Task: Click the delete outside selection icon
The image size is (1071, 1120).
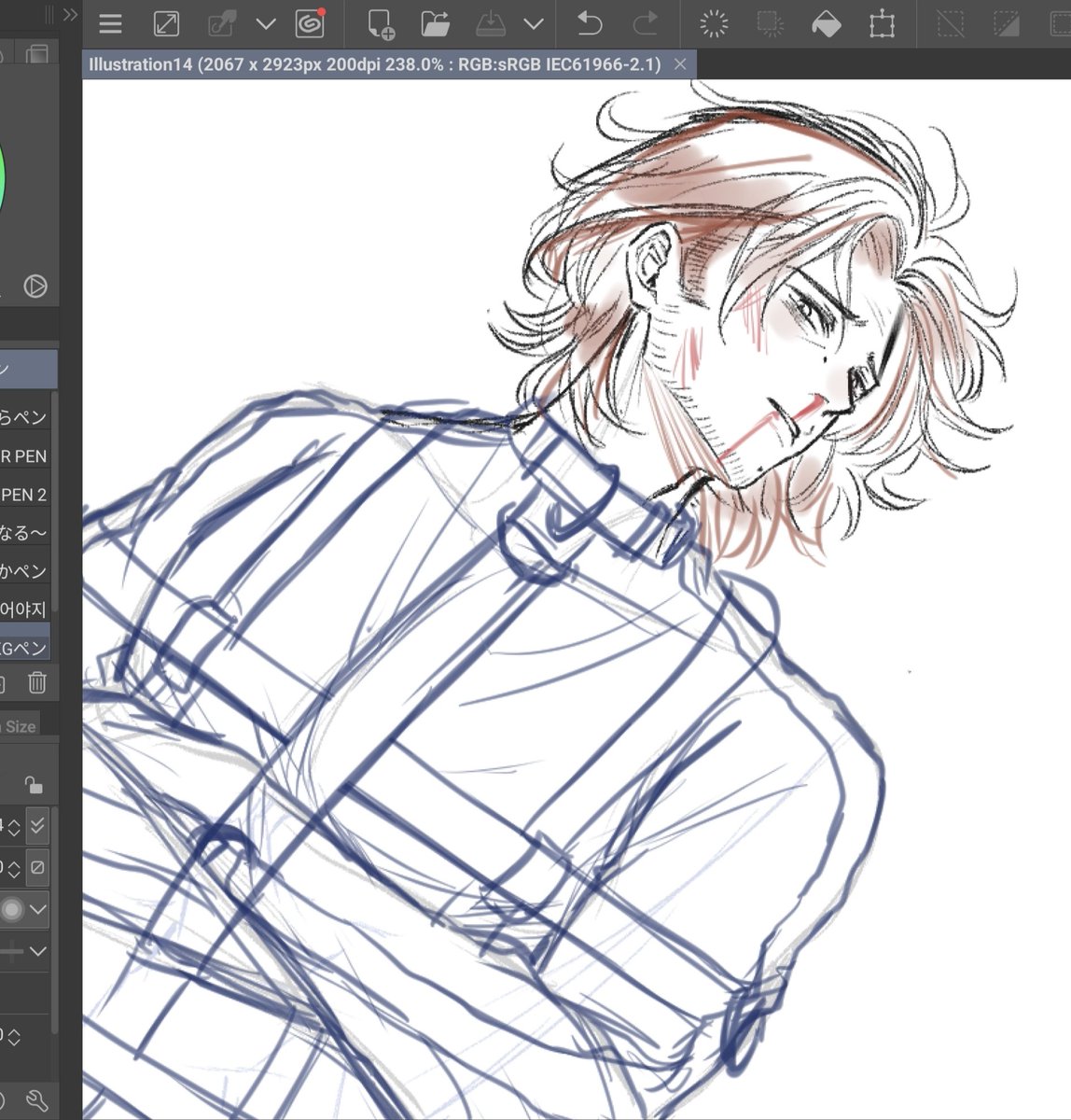Action: [770, 24]
